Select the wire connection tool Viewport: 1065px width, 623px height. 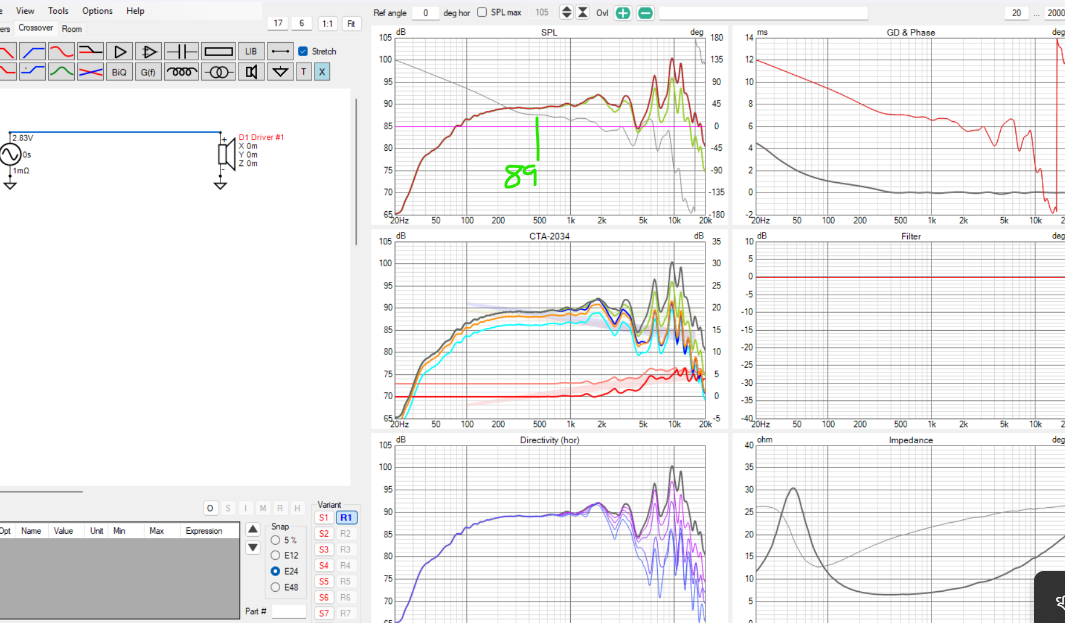(280, 52)
